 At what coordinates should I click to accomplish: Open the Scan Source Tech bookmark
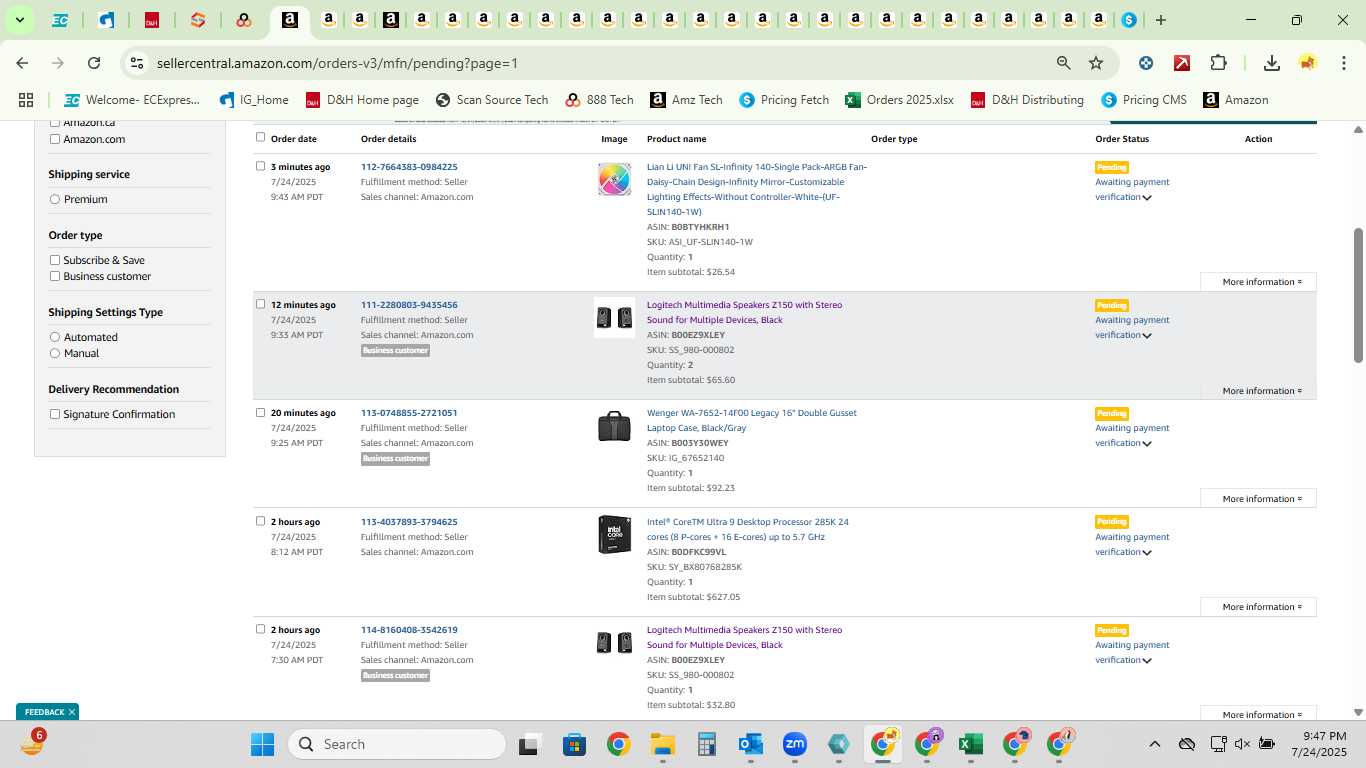coord(492,100)
